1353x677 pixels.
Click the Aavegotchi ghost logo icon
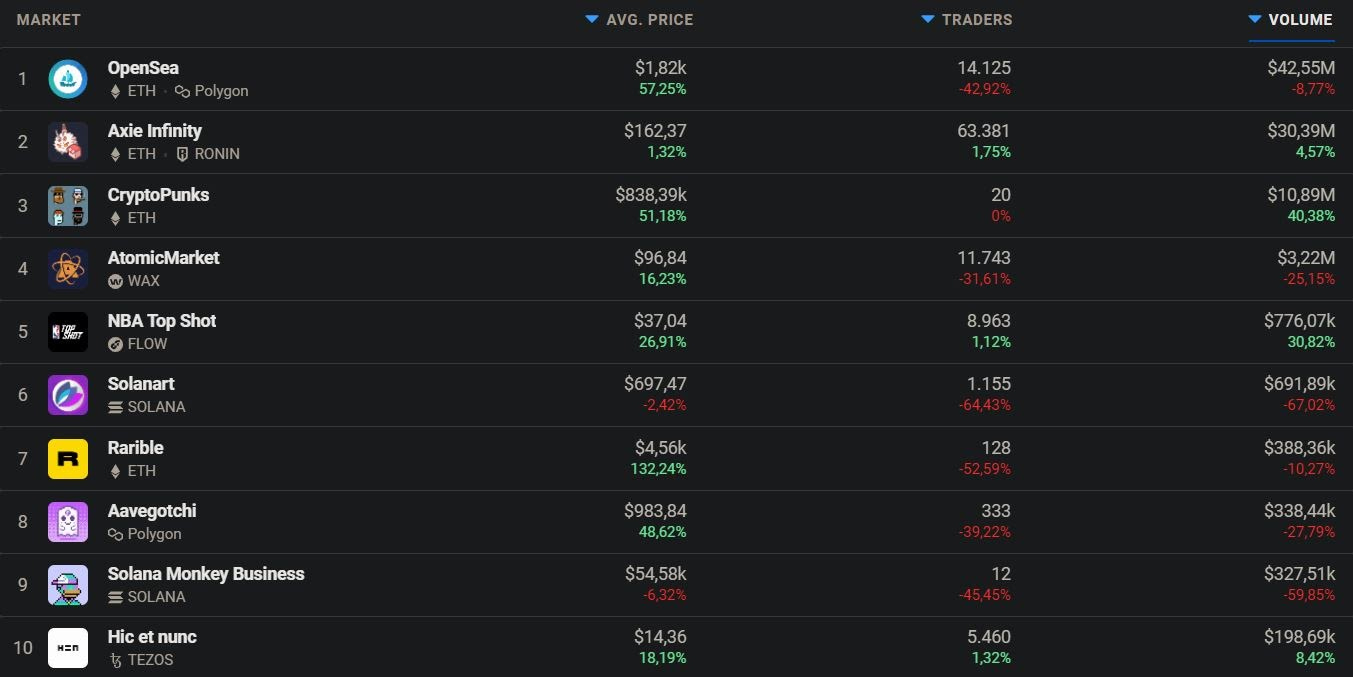(x=68, y=522)
